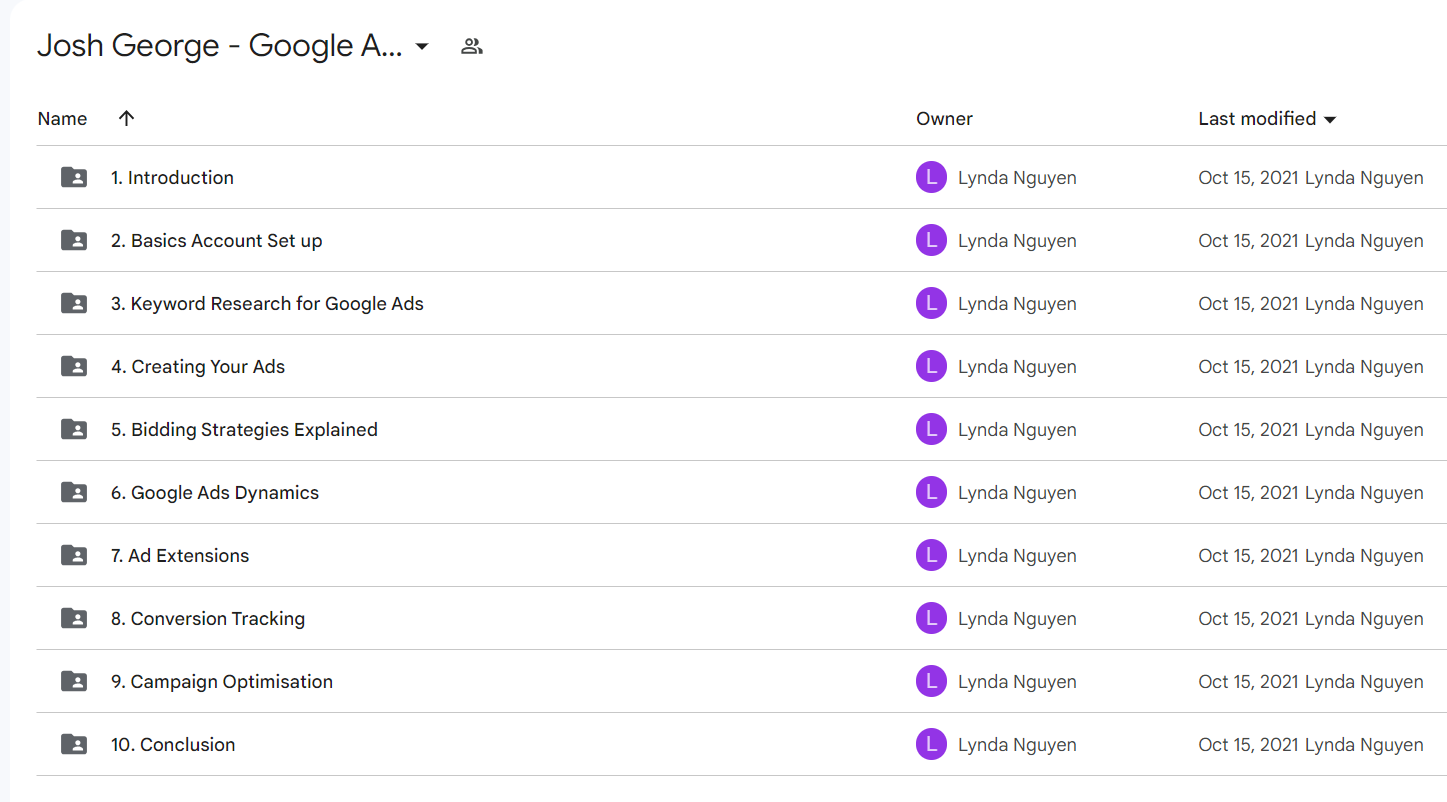The height and width of the screenshot is (802, 1447).
Task: Select the '10. Conclusion' folder name
Action: click(173, 744)
